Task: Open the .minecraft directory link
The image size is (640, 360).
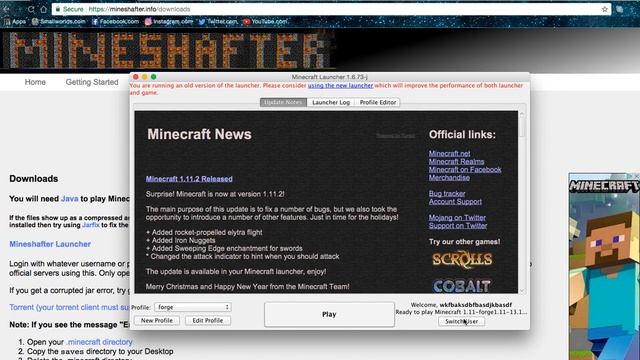Action: click(x=99, y=342)
